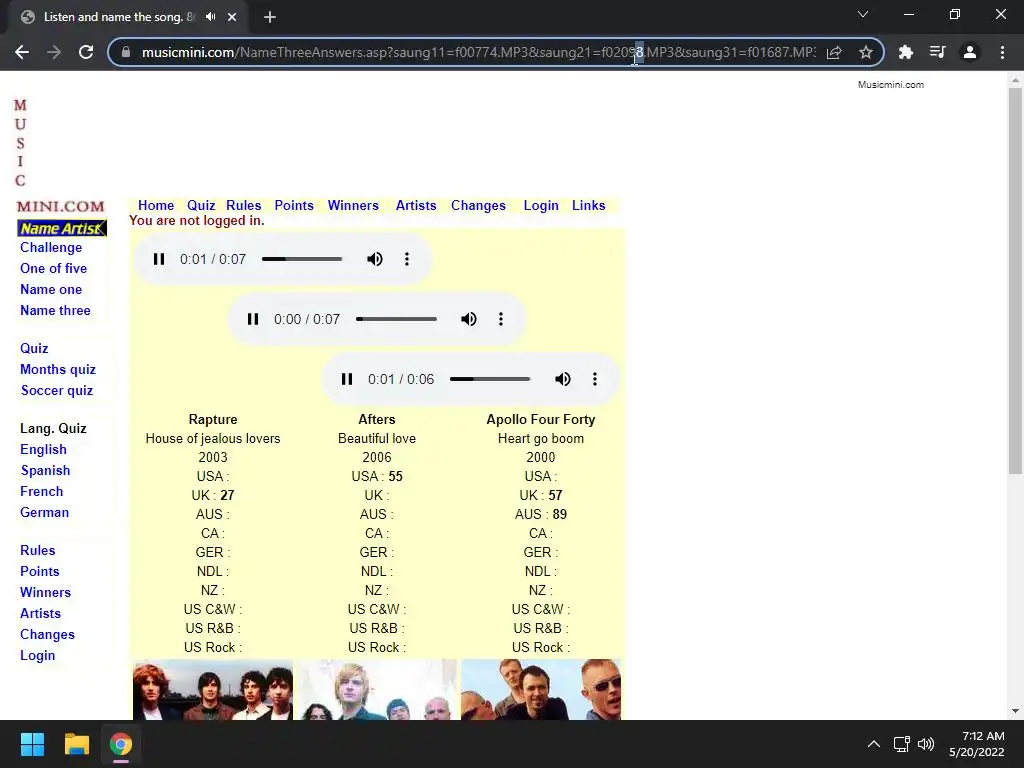1024x768 pixels.
Task: Open File Explorer from the taskbar
Action: tap(76, 744)
